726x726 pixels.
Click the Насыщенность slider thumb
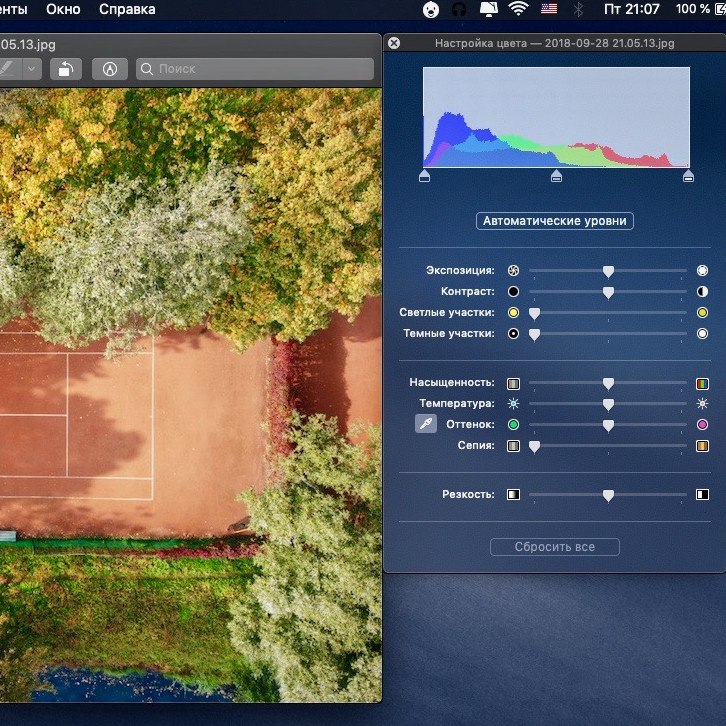pyautogui.click(x=608, y=384)
